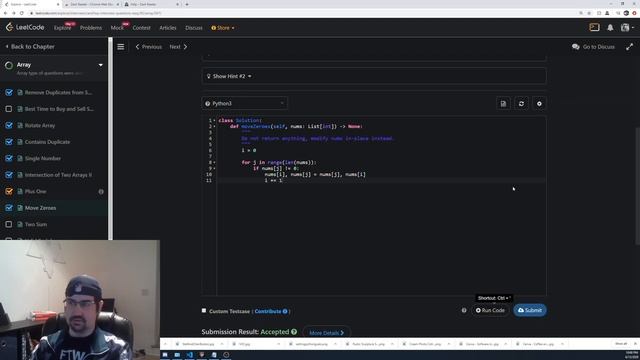
Task: Click the info icon on Plus One row
Action: tap(101, 191)
